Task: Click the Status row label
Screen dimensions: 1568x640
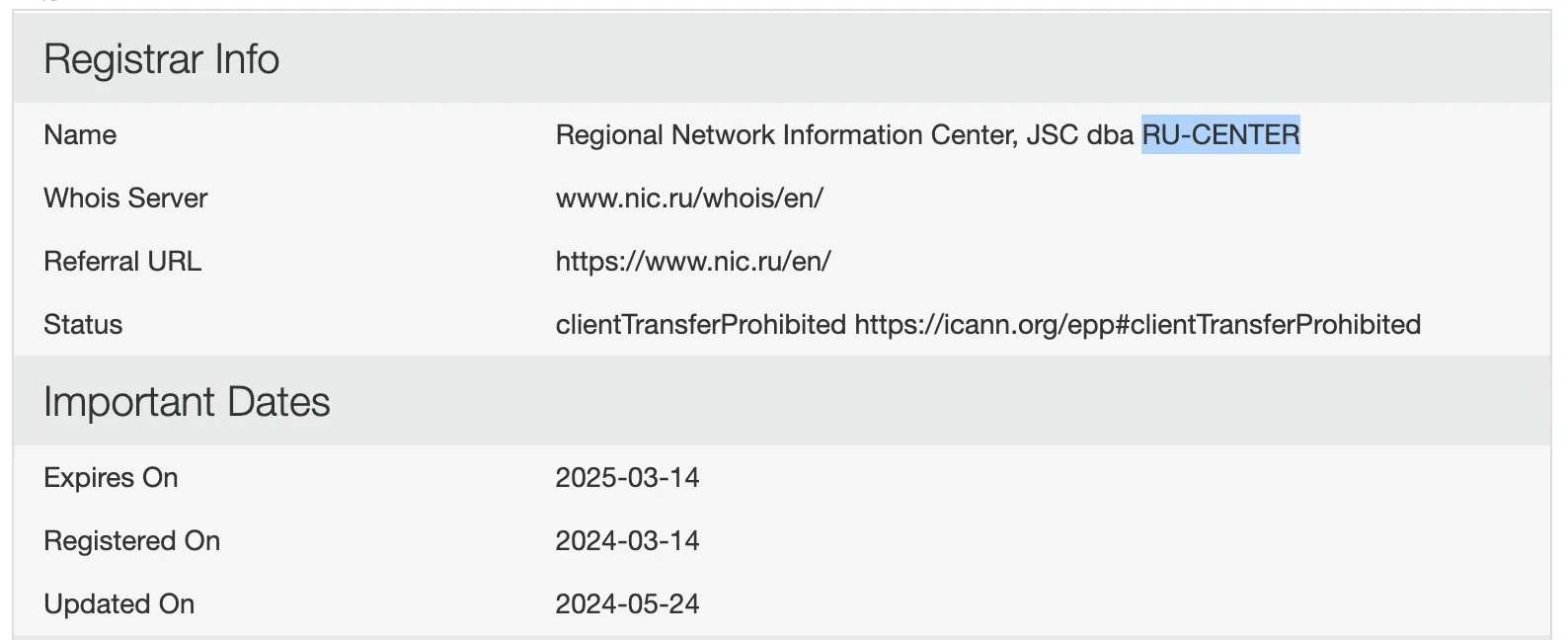Action: click(83, 325)
